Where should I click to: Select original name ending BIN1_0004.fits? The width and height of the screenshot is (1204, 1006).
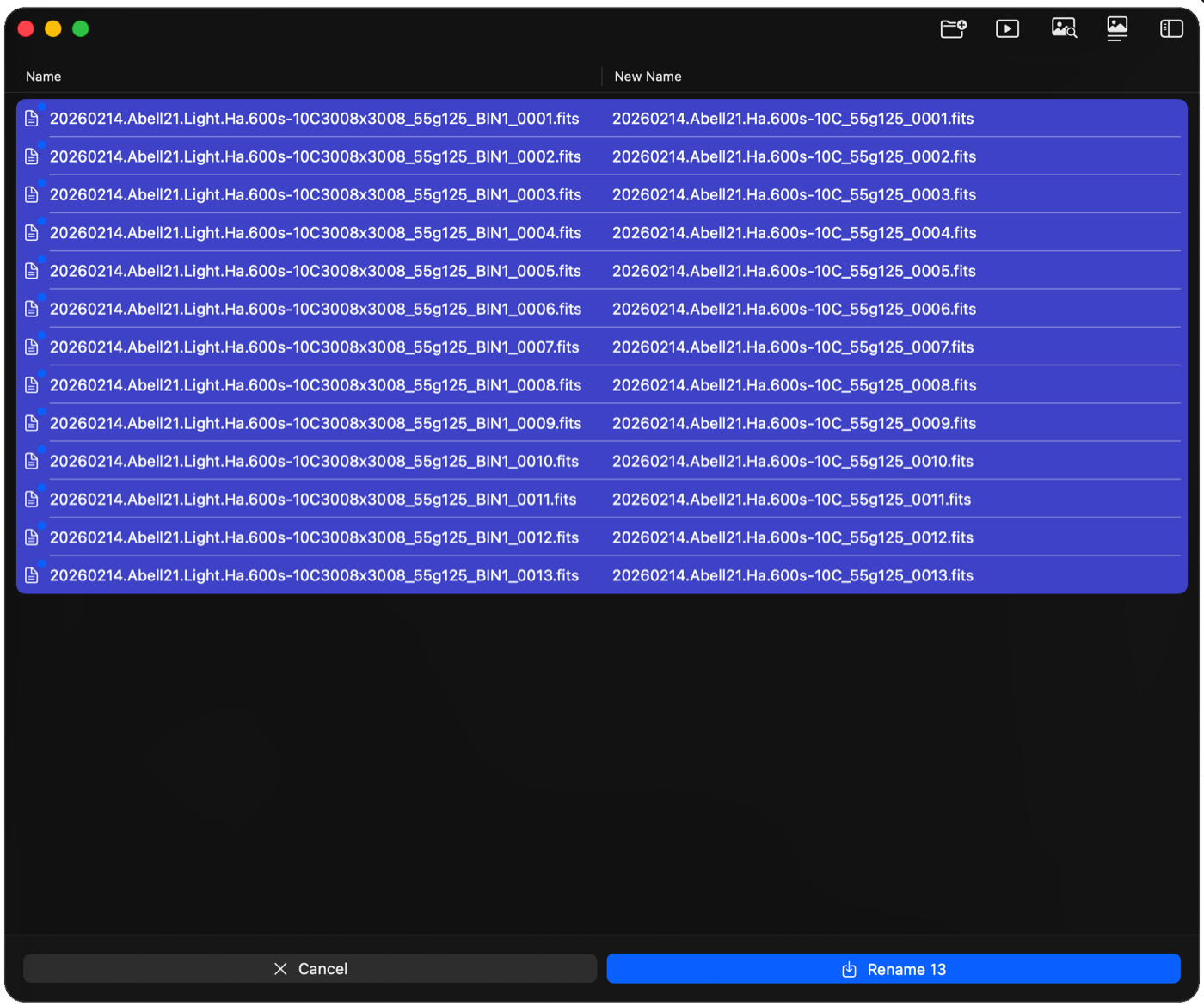click(x=316, y=233)
